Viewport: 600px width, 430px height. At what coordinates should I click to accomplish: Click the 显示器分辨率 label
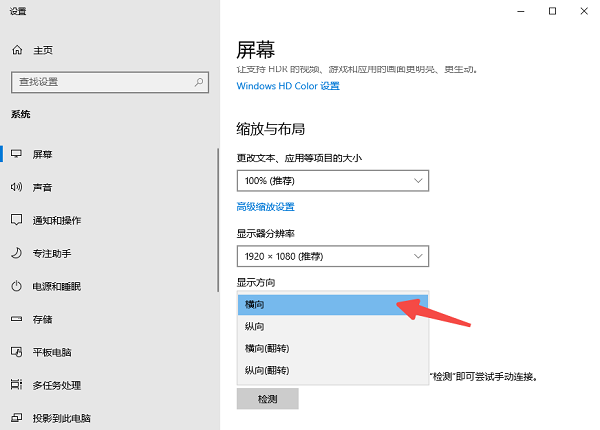[x=266, y=233]
